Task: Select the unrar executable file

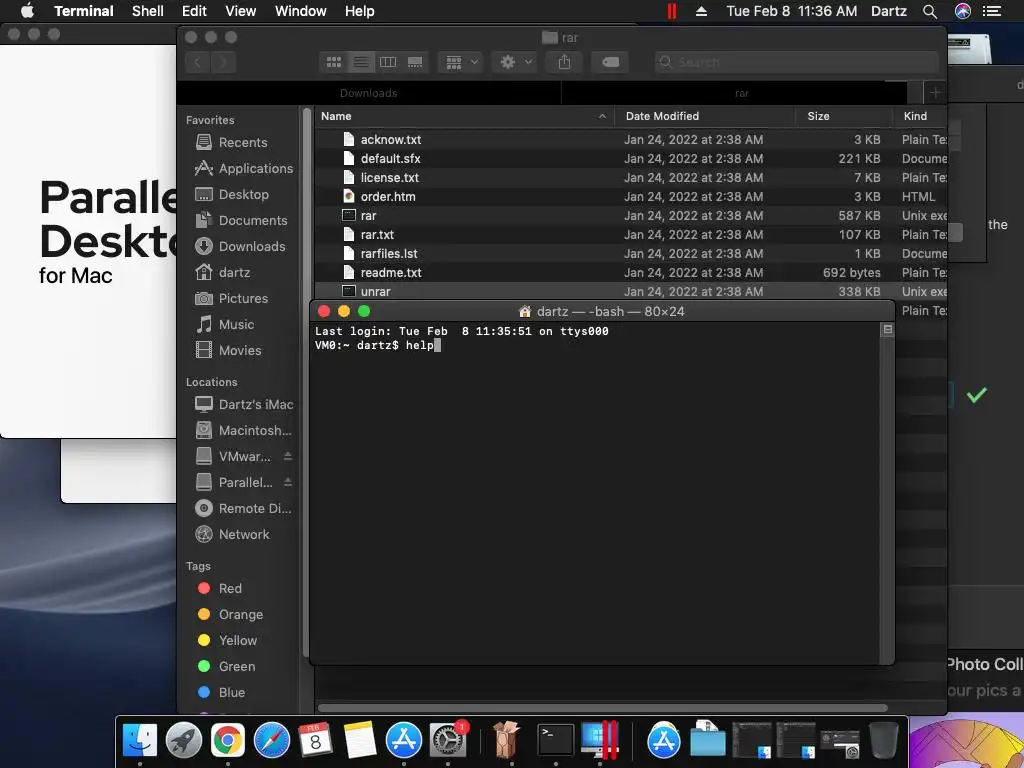Action: [x=631, y=291]
